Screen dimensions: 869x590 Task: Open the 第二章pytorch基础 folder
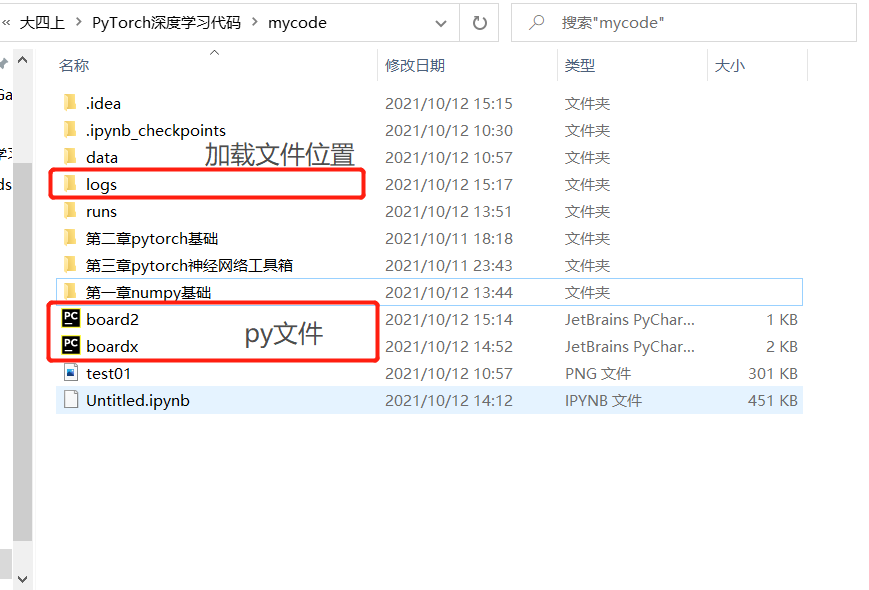click(x=152, y=238)
